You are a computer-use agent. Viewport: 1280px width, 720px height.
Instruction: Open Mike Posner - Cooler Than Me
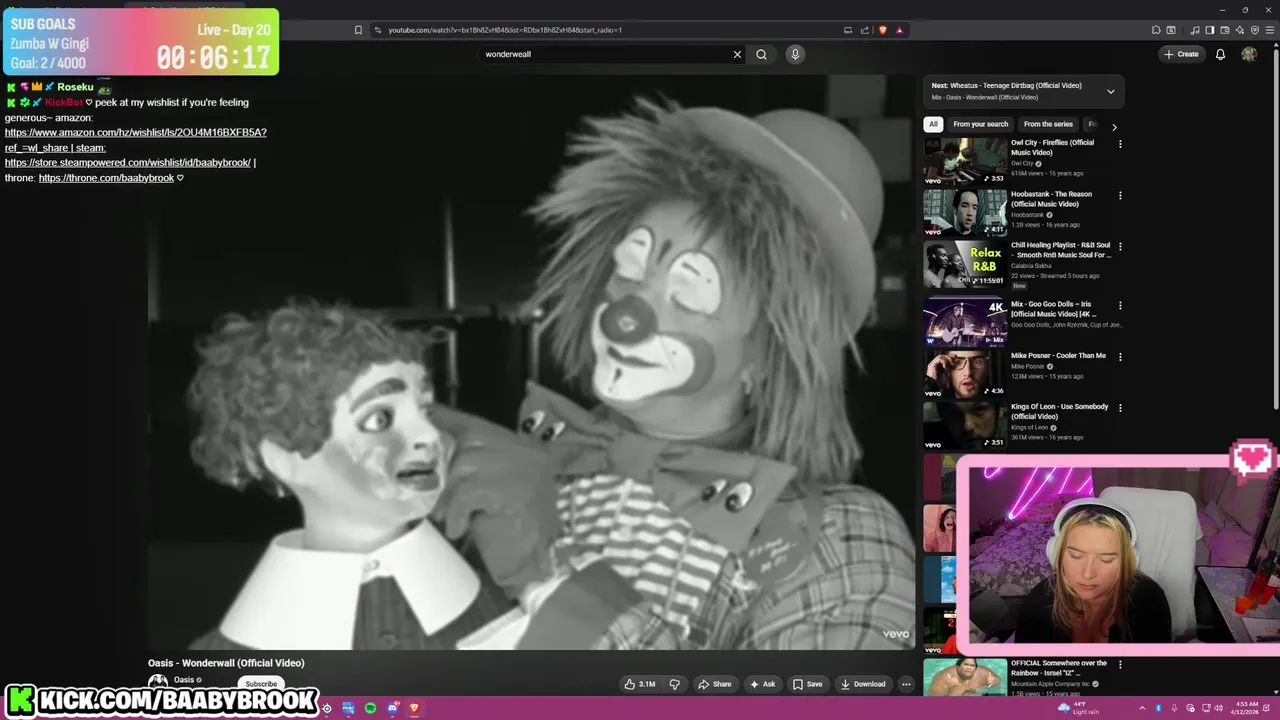click(x=1058, y=355)
